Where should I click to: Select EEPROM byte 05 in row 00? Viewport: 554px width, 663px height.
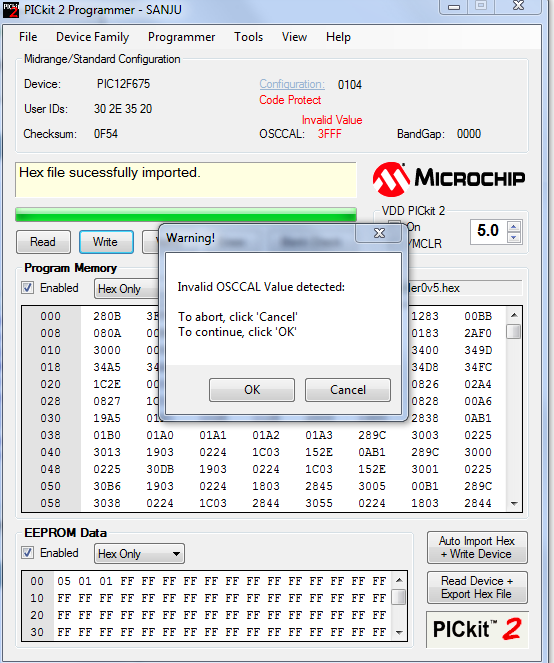pos(64,581)
